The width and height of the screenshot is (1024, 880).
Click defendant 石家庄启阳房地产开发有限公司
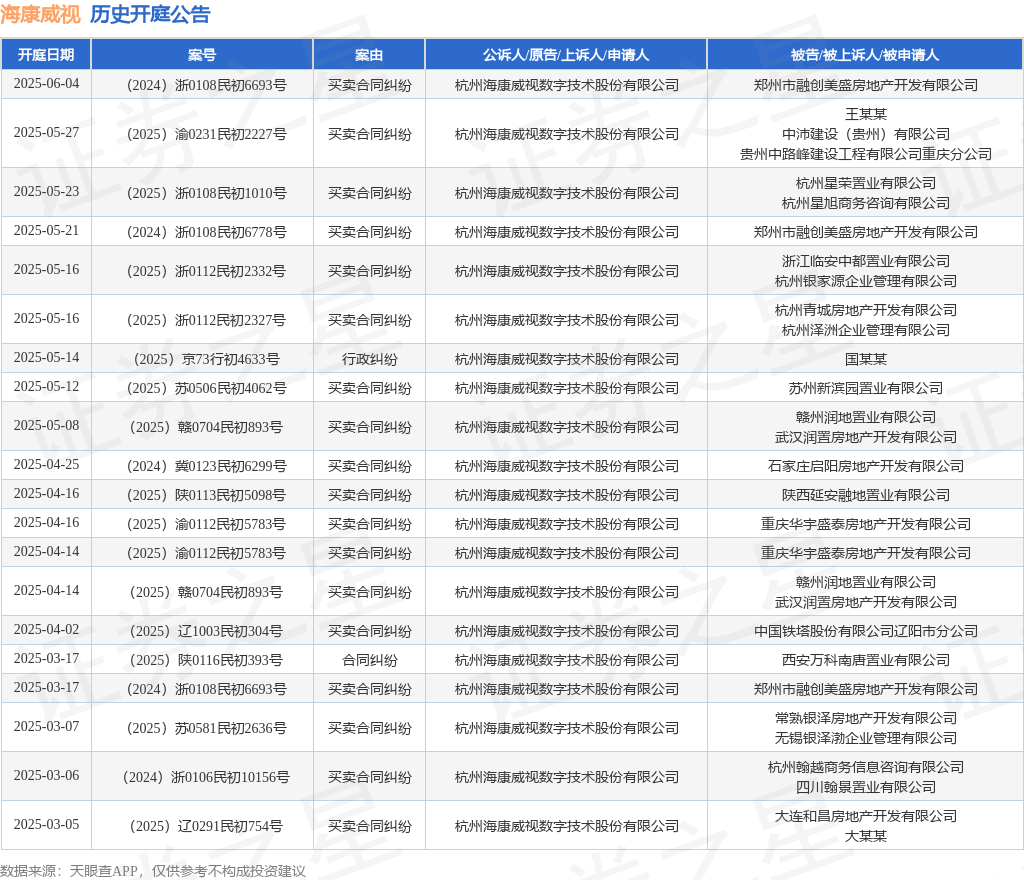pos(865,466)
